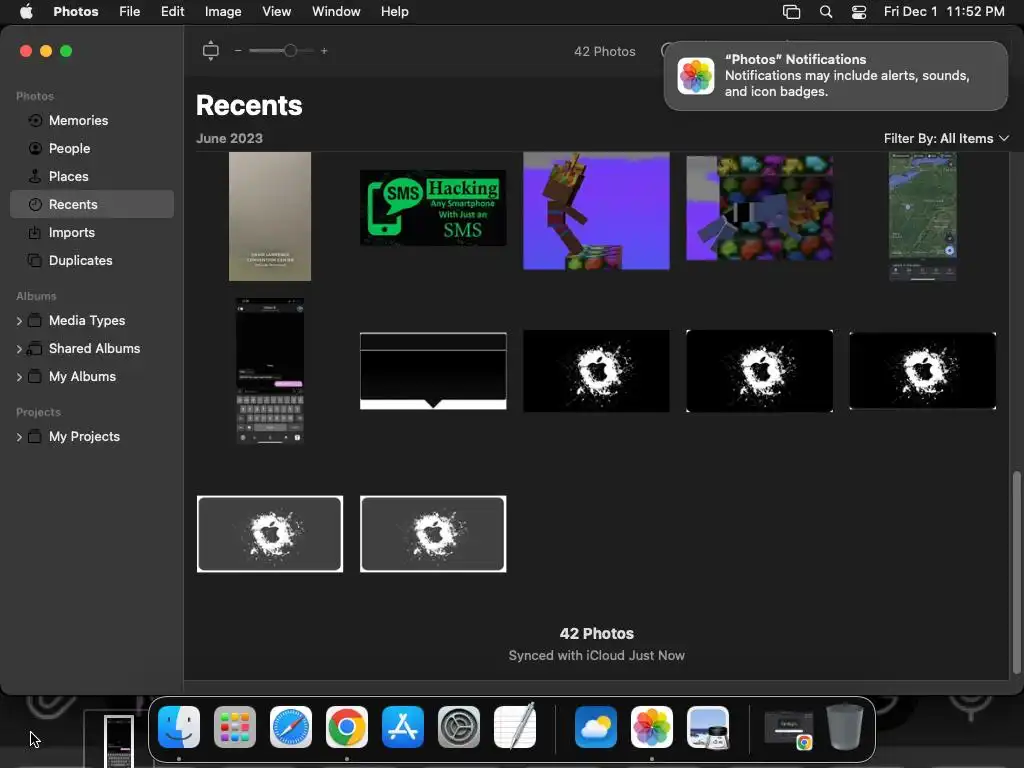
Task: Open the View menu
Action: [276, 12]
